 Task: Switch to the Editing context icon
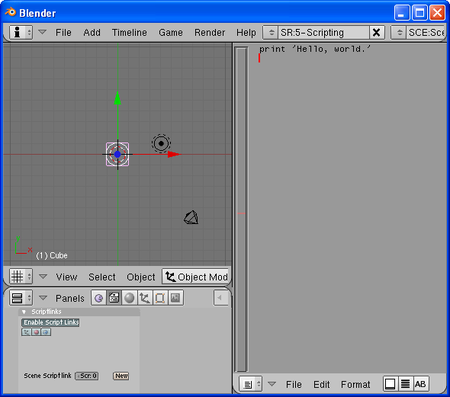160,298
